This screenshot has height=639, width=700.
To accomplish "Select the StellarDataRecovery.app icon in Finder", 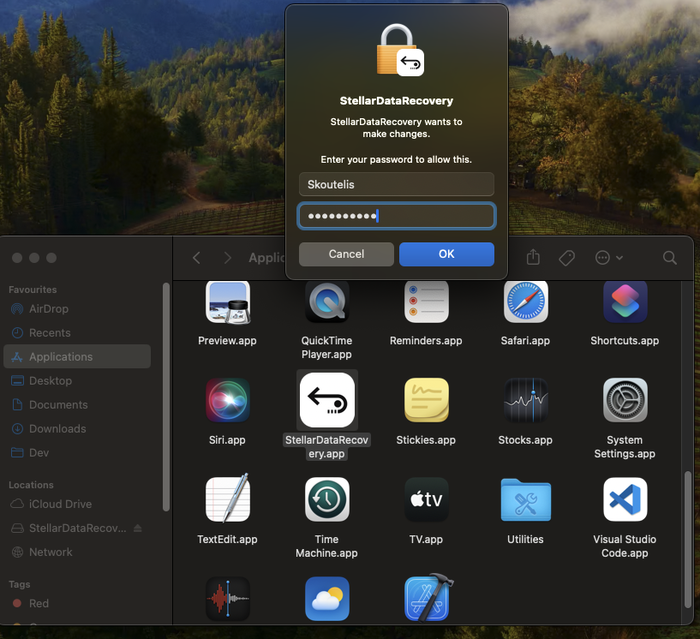I will pos(327,400).
